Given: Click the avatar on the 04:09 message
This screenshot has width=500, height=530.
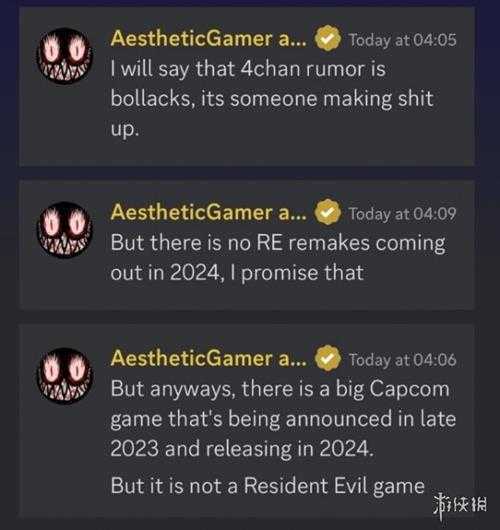Looking at the screenshot, I should (64, 230).
